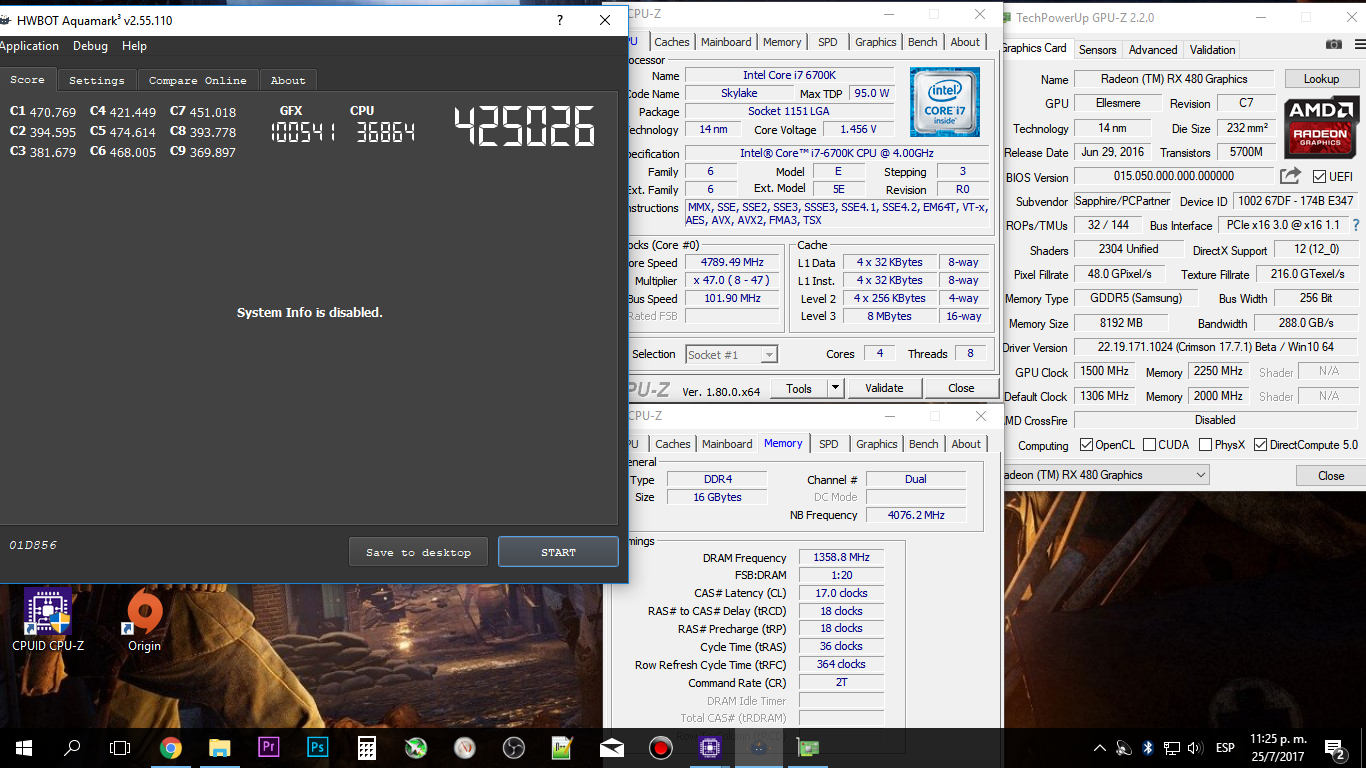Take a GPU-Z screenshot with the camera icon
The width and height of the screenshot is (1366, 768).
coord(1334,44)
